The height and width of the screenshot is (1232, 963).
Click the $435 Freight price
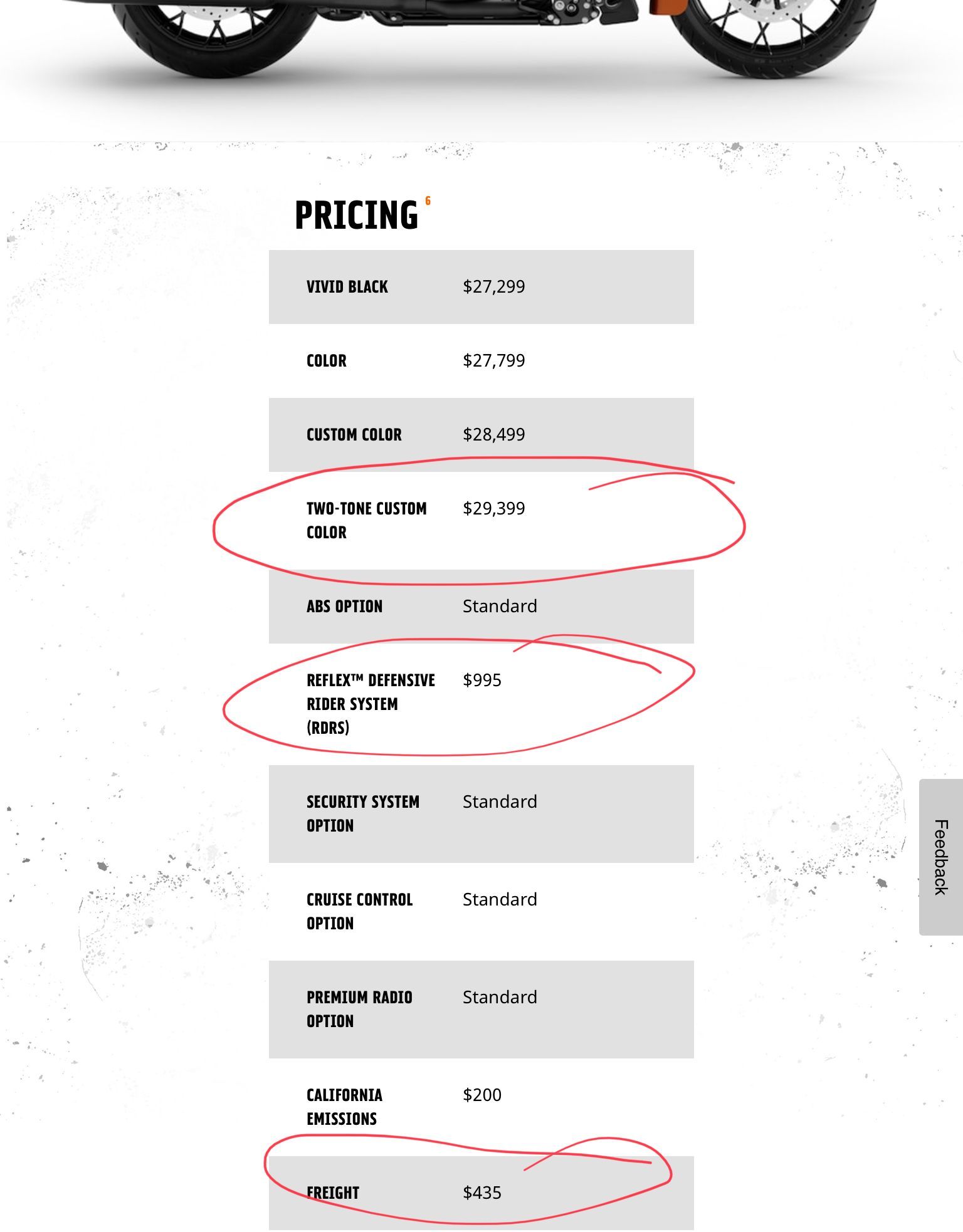click(481, 1193)
